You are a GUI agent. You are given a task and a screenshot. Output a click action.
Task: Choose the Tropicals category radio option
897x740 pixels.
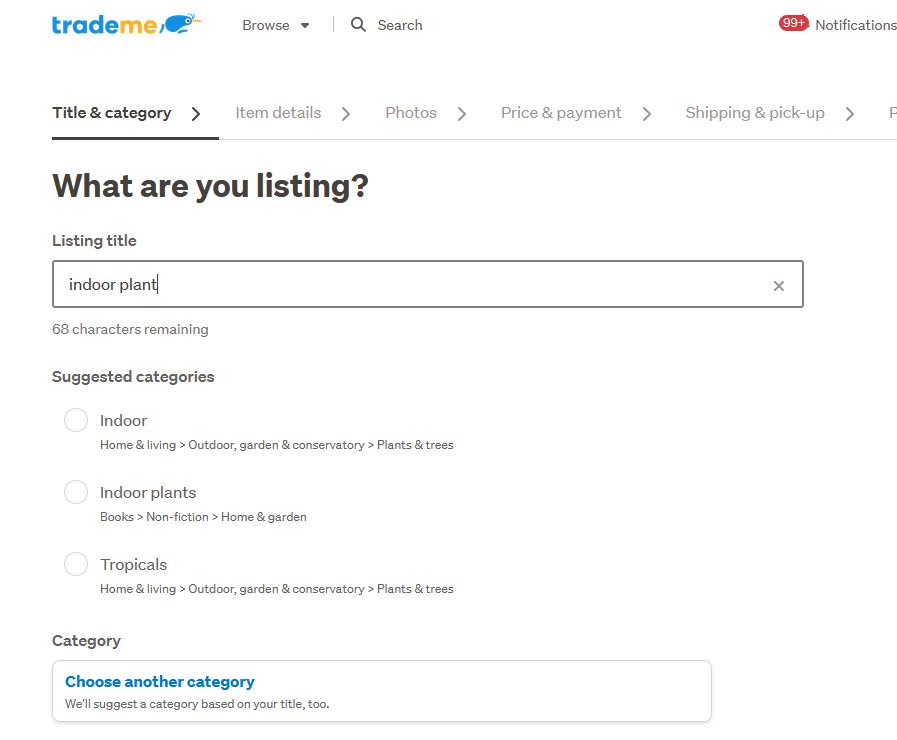coord(76,564)
